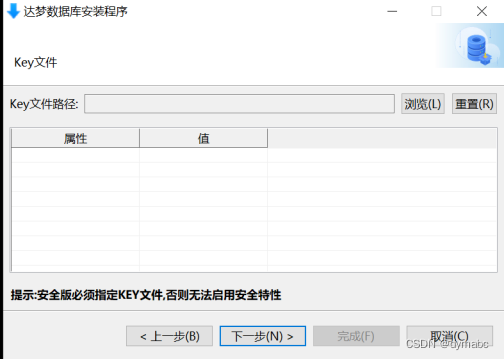
Task: Reset the key path with 重置(R)
Action: point(474,104)
